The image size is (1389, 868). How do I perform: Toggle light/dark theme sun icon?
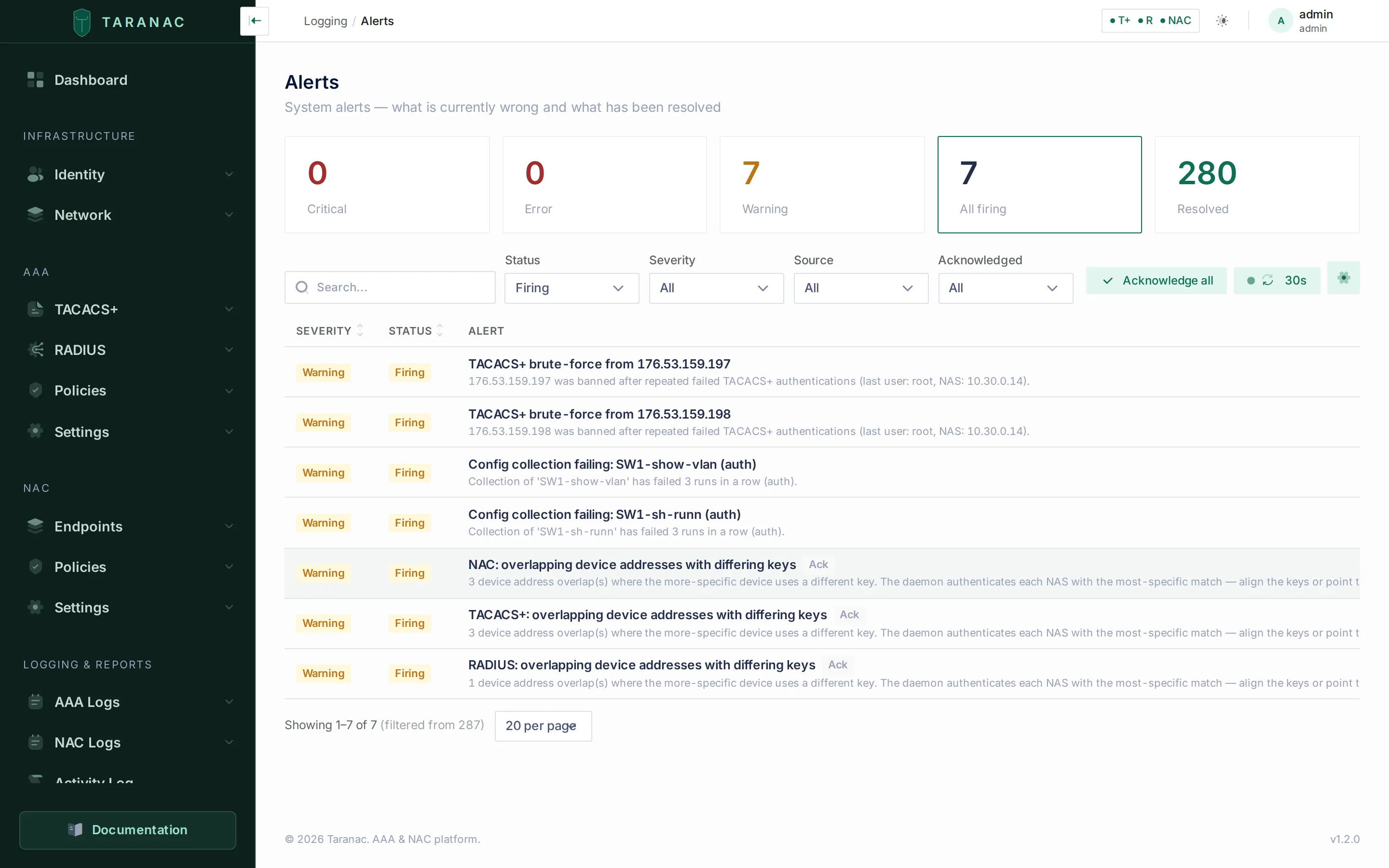point(1223,21)
